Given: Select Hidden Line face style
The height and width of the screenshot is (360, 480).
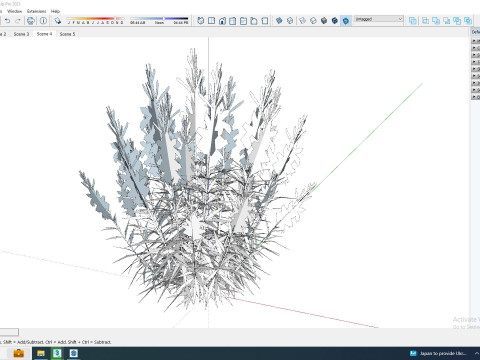Looking at the screenshot, I should (x=313, y=21).
